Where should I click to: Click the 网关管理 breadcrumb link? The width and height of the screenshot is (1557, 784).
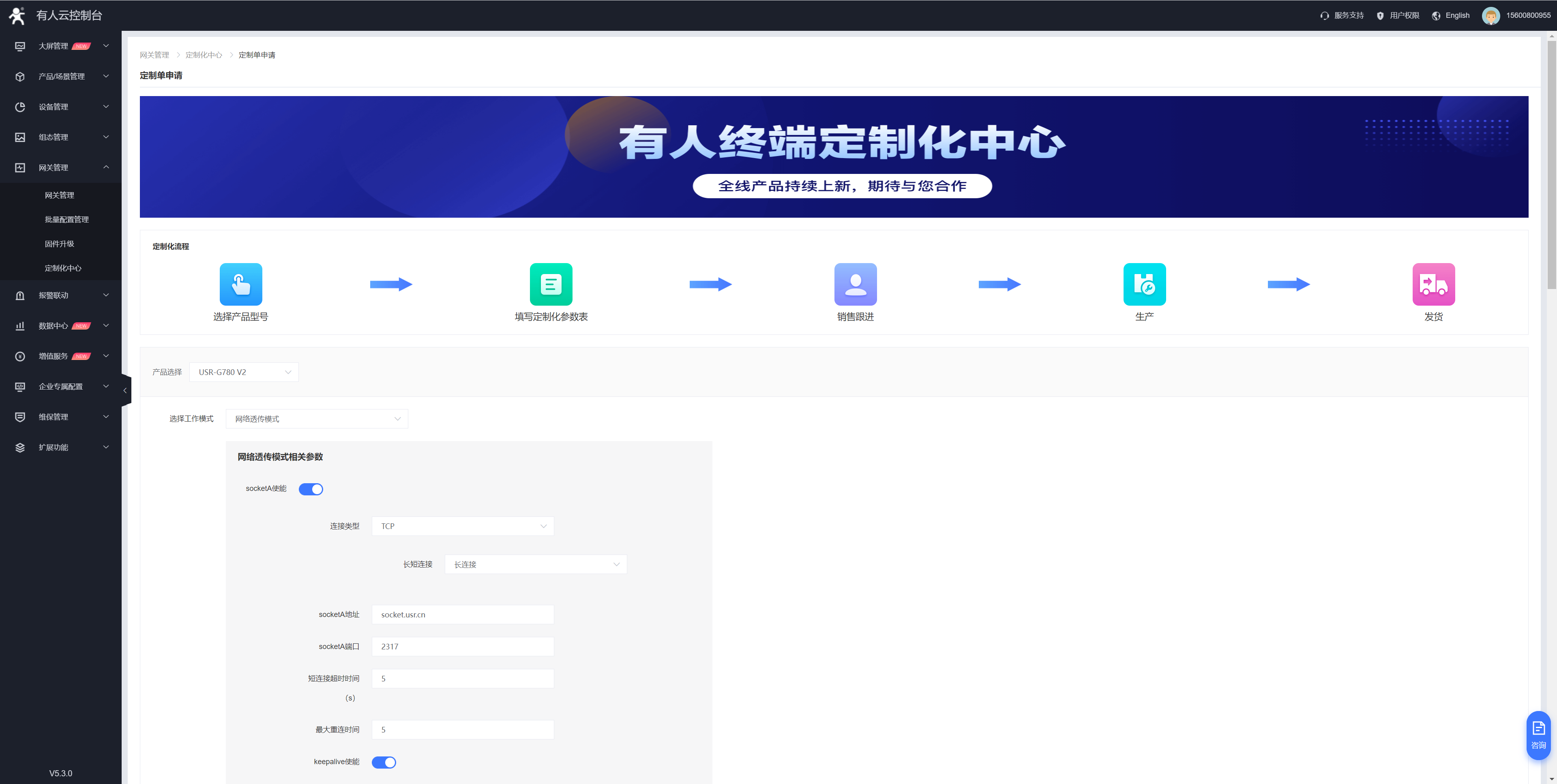coord(154,55)
